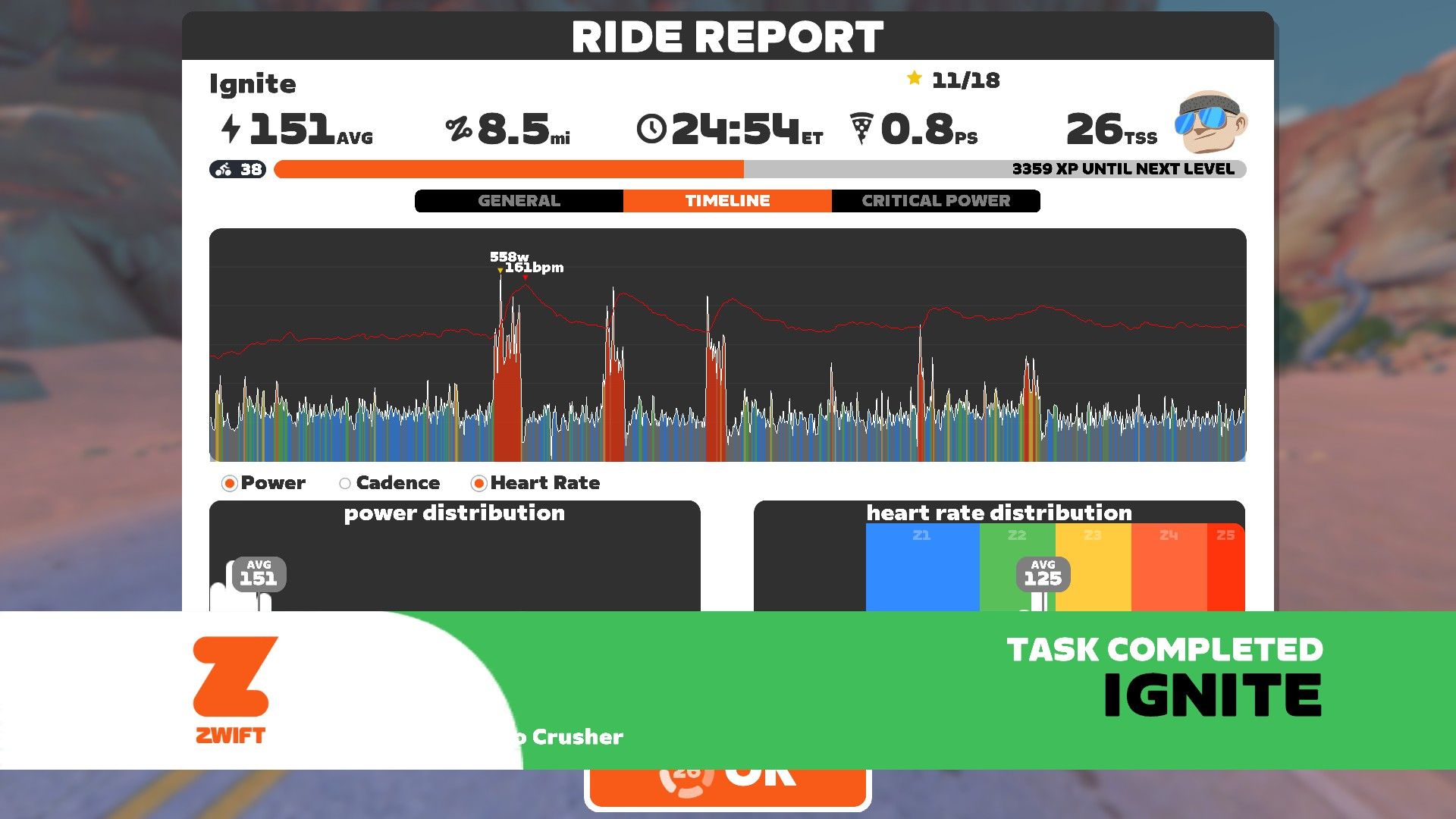This screenshot has height=819, width=1456.
Task: Switch to the General tab
Action: [519, 201]
